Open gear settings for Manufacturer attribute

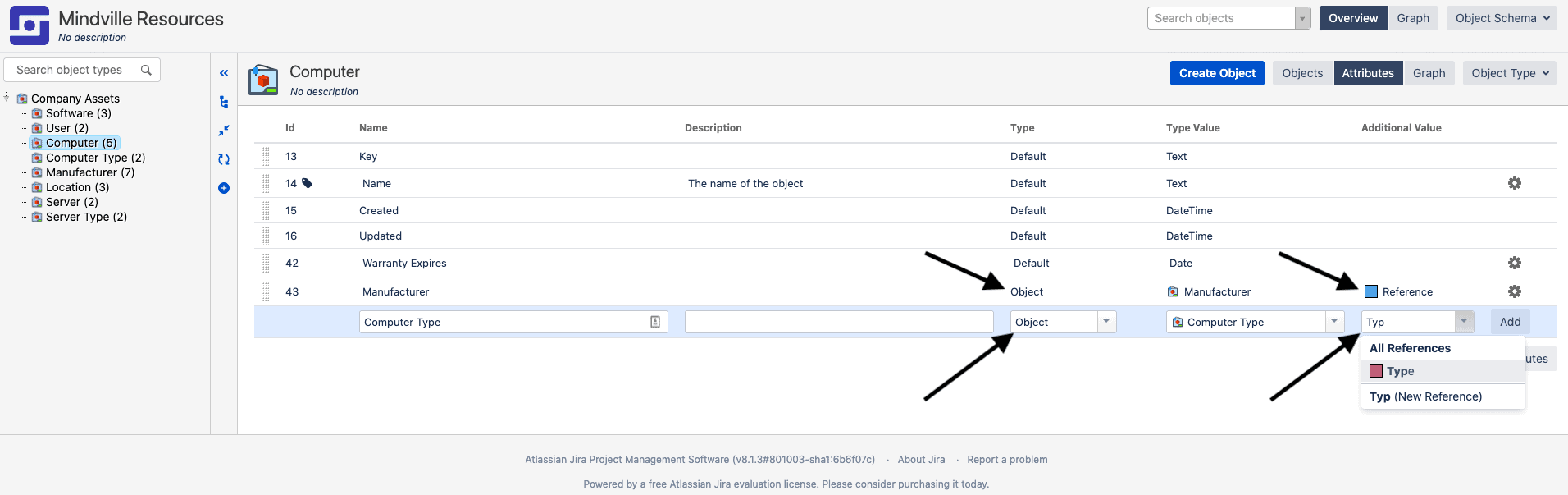pyautogui.click(x=1515, y=291)
